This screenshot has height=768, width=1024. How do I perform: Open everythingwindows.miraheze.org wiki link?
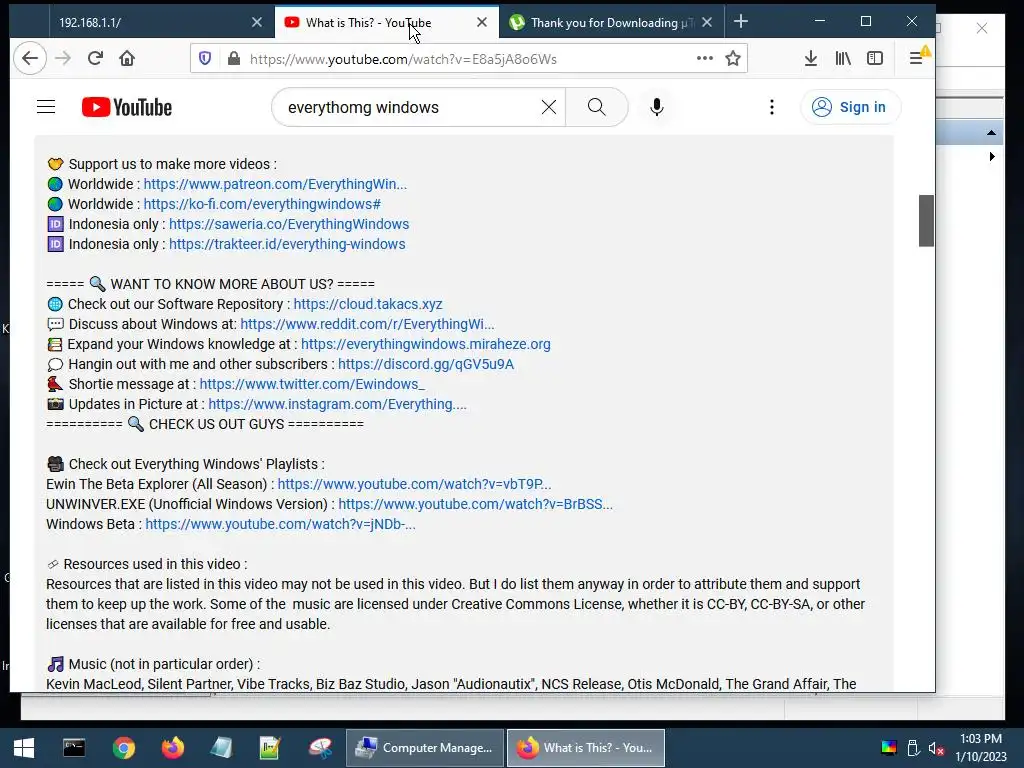pyautogui.click(x=425, y=344)
